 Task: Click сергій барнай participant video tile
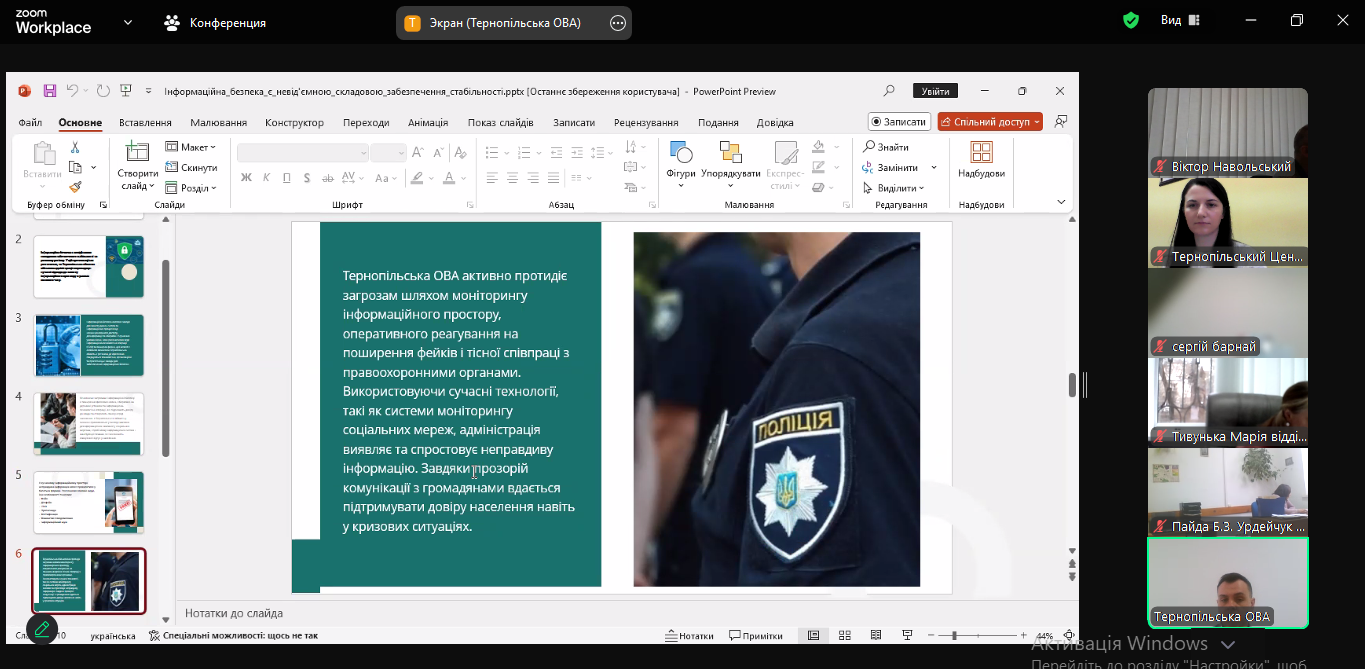[1228, 313]
